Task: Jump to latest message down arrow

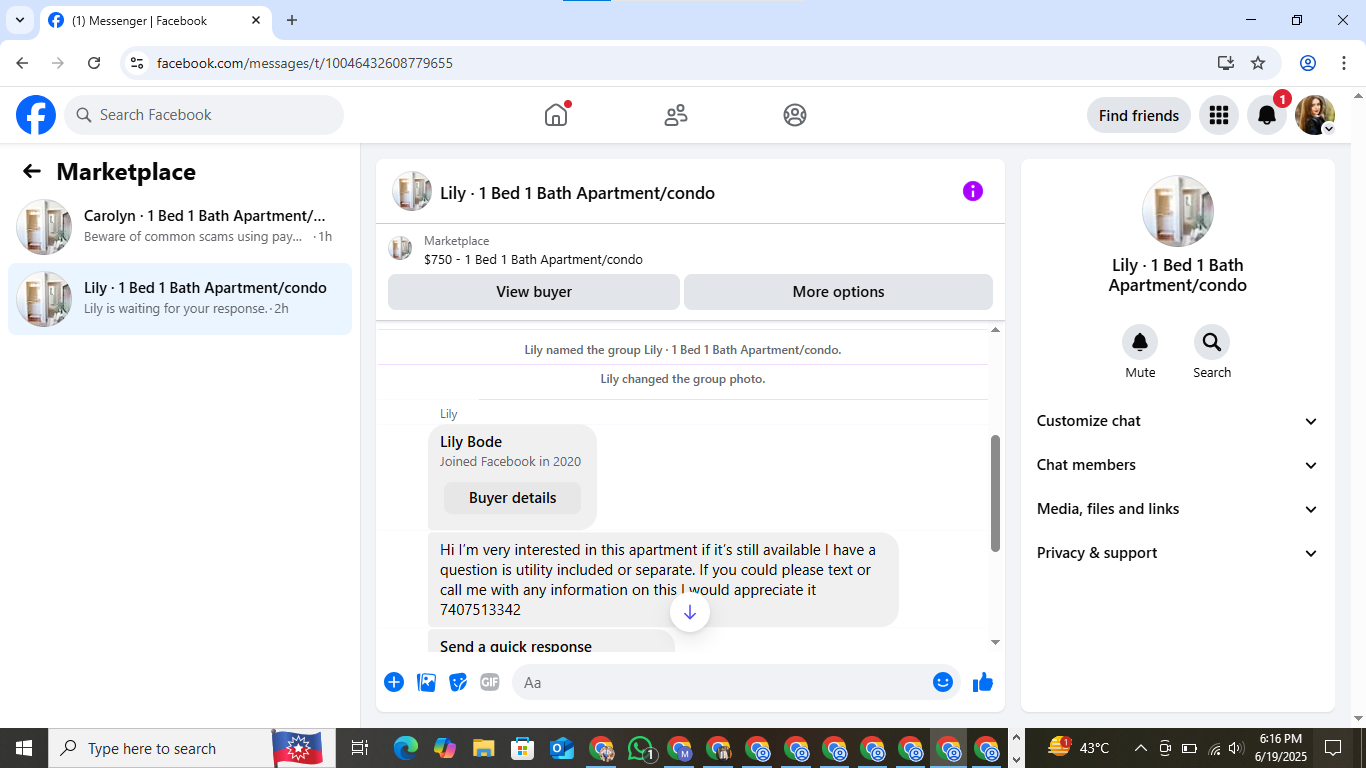Action: pyautogui.click(x=690, y=612)
